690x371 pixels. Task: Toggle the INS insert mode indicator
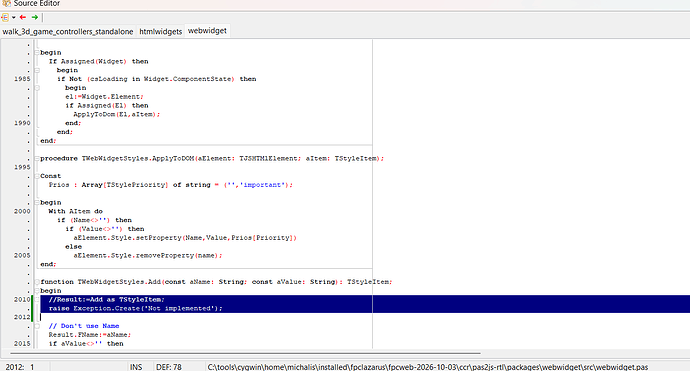pyautogui.click(x=136, y=367)
